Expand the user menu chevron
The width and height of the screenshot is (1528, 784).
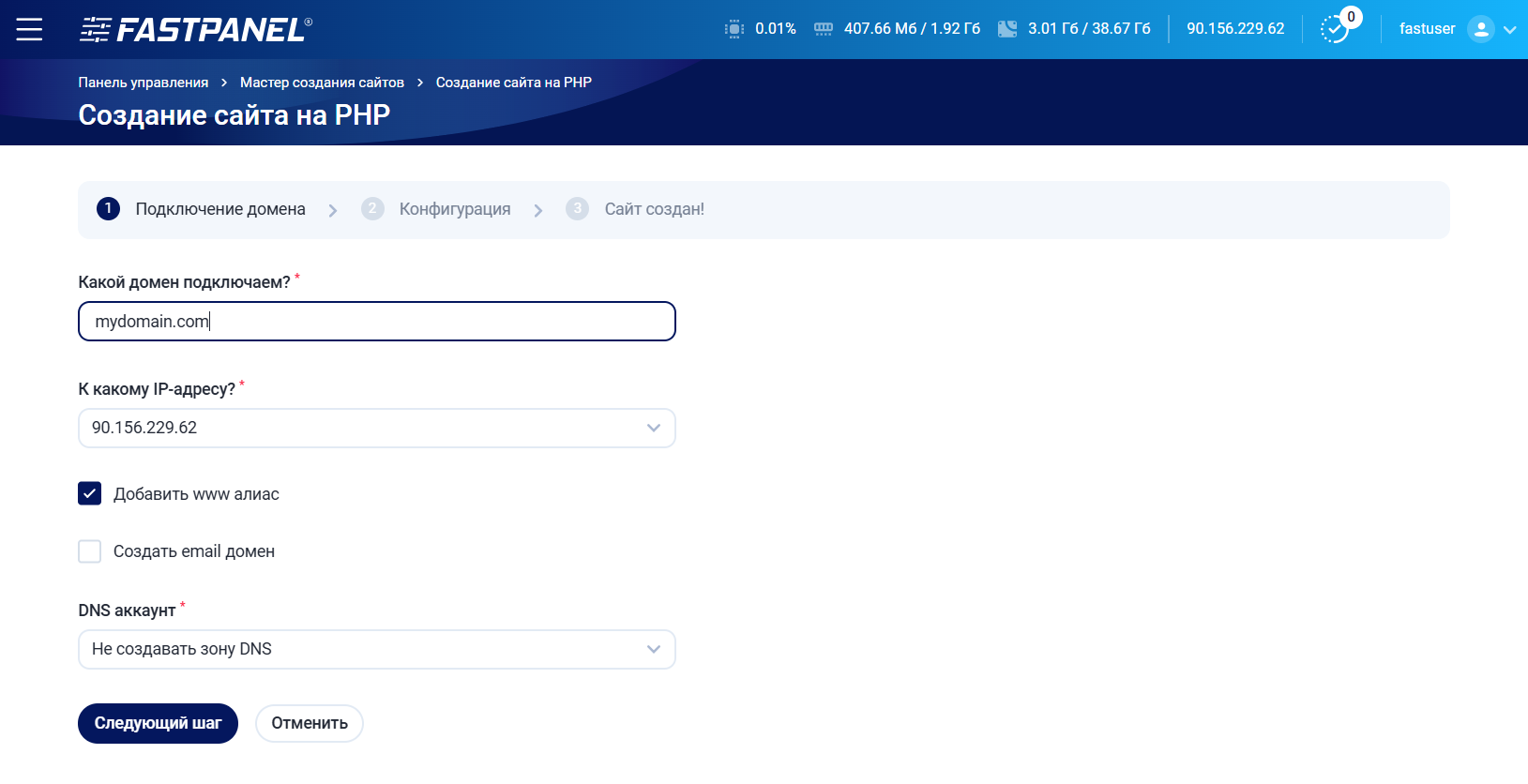tap(1509, 30)
